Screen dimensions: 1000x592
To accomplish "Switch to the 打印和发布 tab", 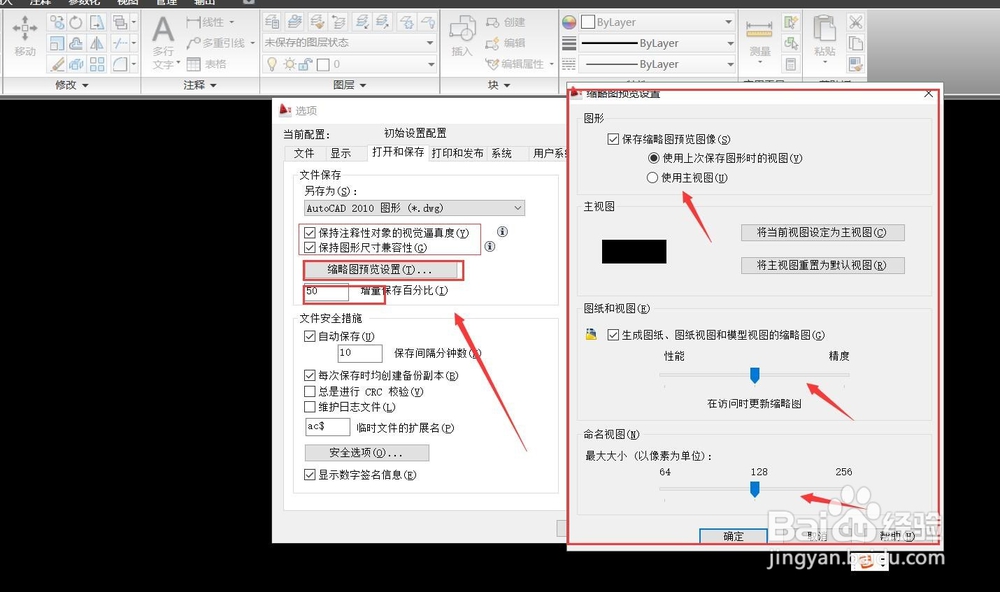I will tap(457, 153).
